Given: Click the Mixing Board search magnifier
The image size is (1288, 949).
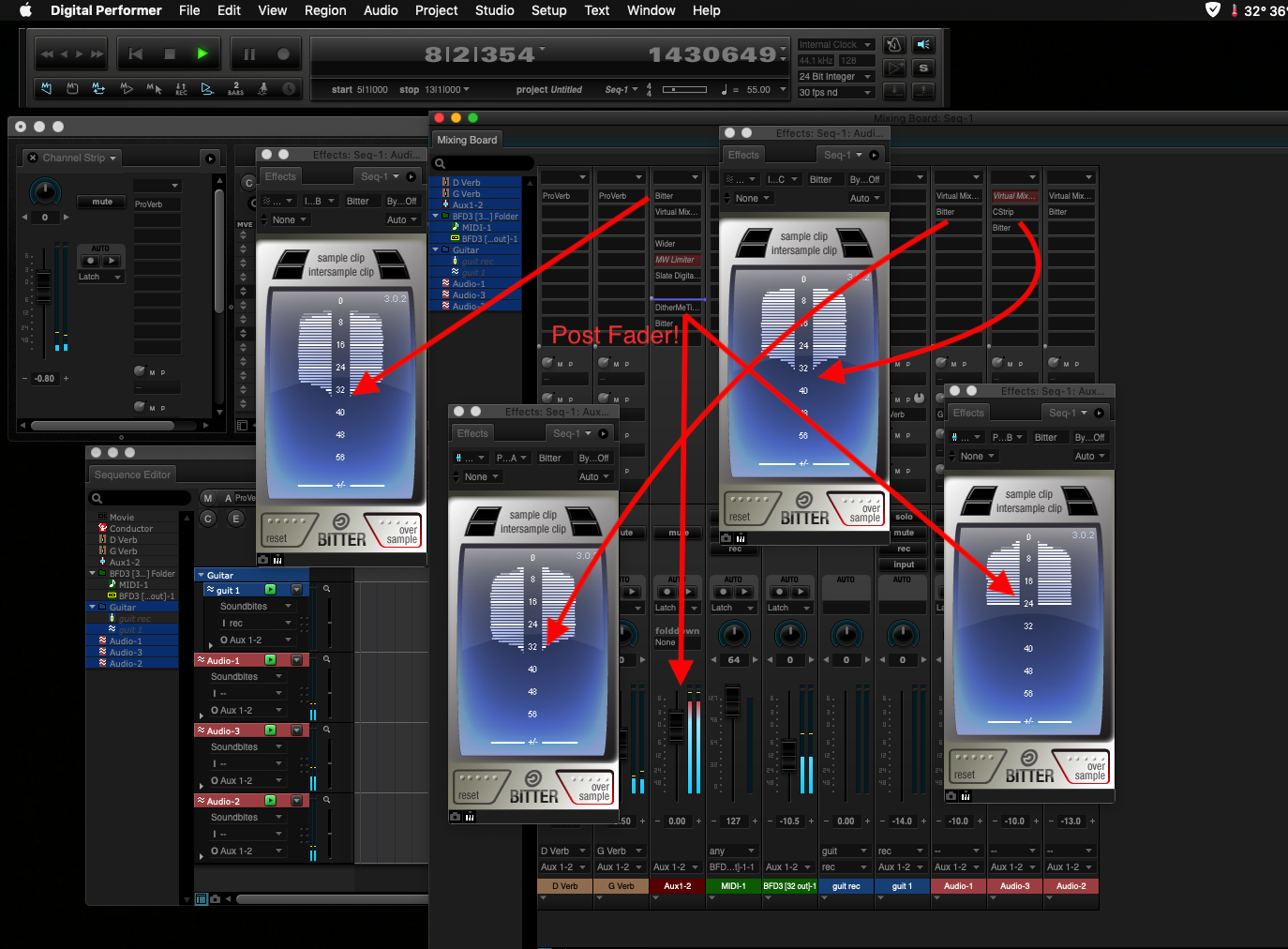Looking at the screenshot, I should (439, 164).
